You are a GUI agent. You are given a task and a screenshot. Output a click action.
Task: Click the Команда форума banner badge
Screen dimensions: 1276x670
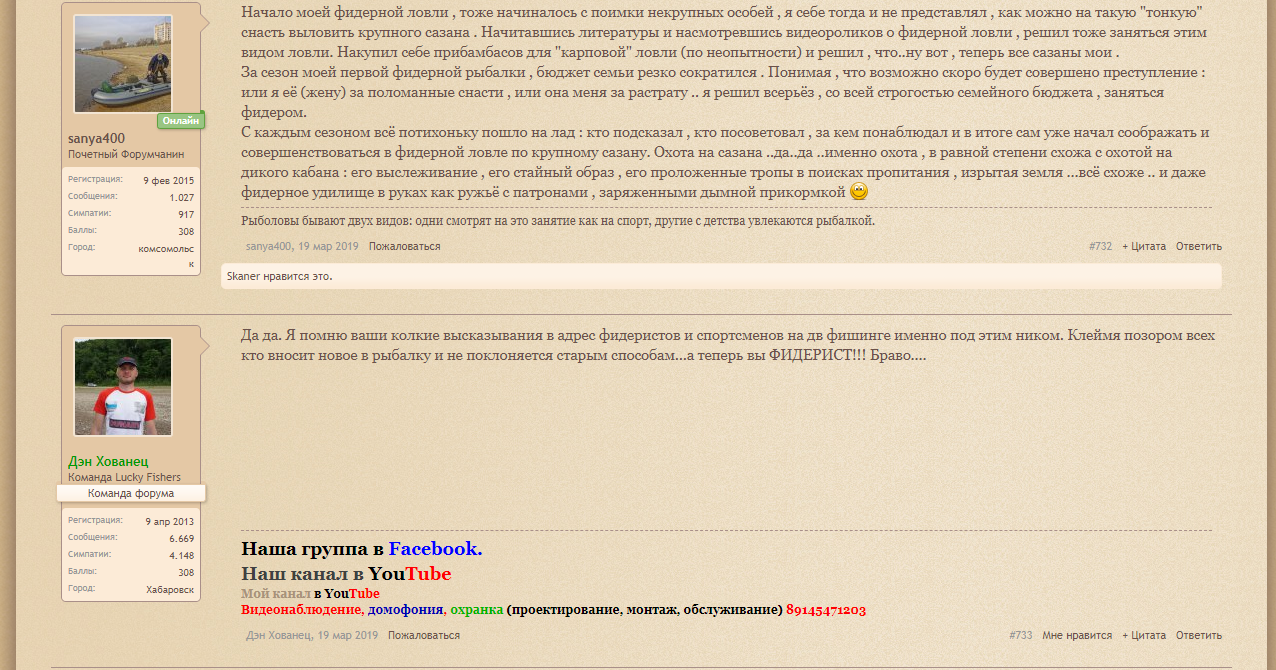tap(131, 493)
